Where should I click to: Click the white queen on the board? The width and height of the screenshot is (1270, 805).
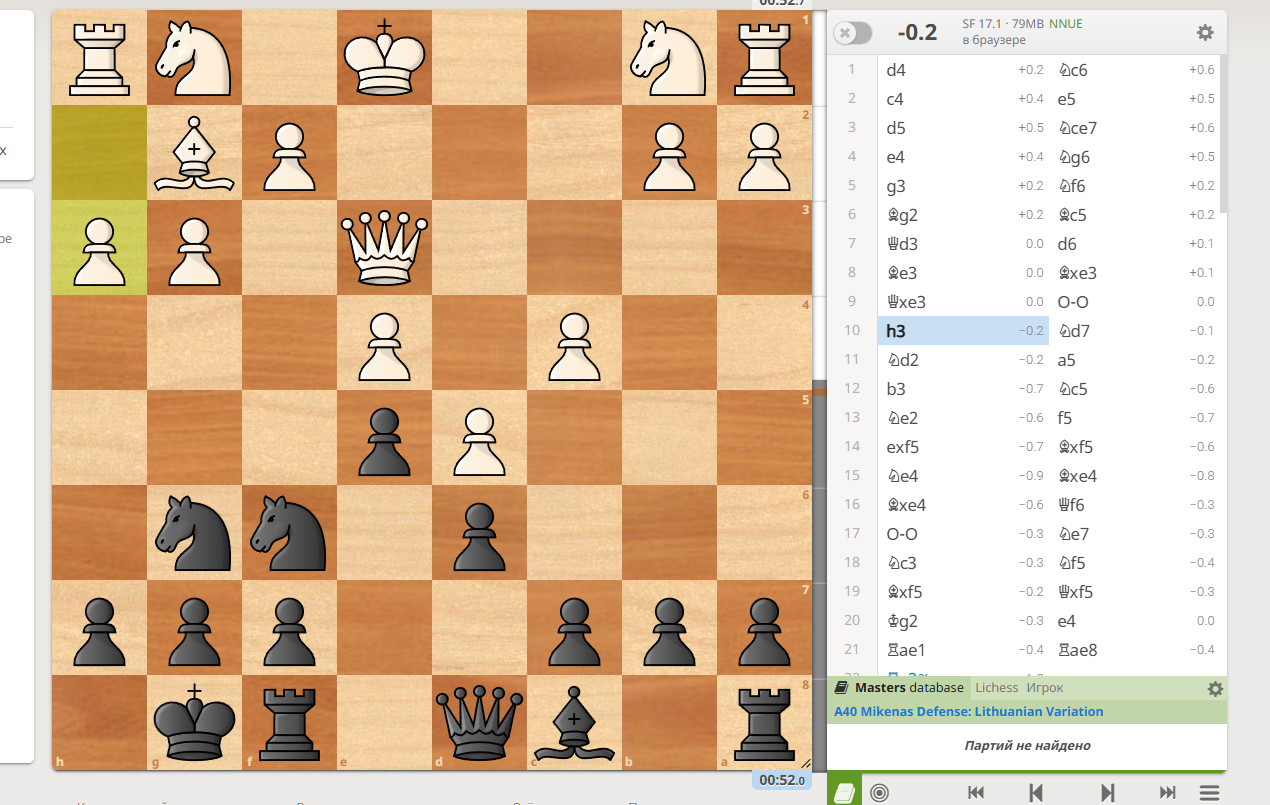pyautogui.click(x=385, y=247)
